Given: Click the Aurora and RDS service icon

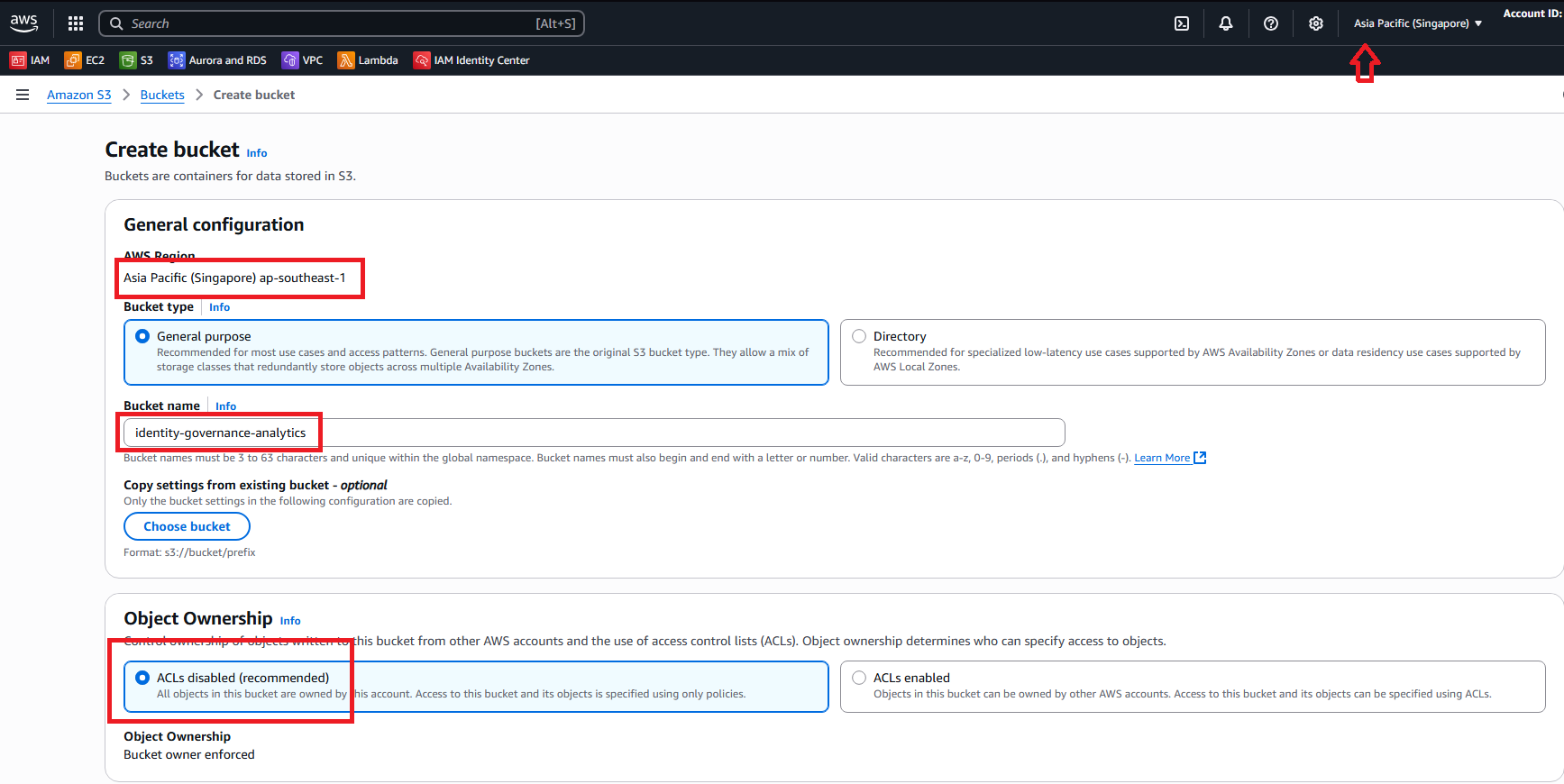Looking at the screenshot, I should (x=177, y=60).
